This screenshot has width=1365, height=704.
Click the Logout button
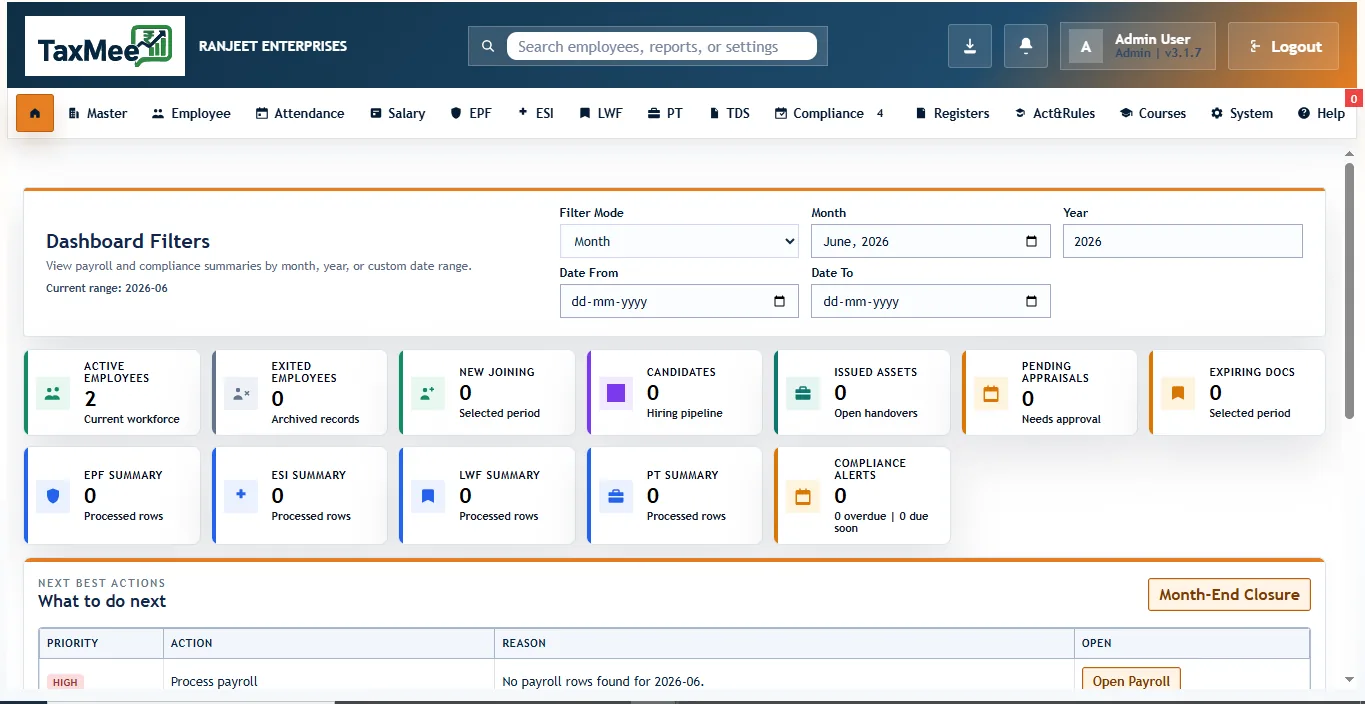[x=1283, y=46]
